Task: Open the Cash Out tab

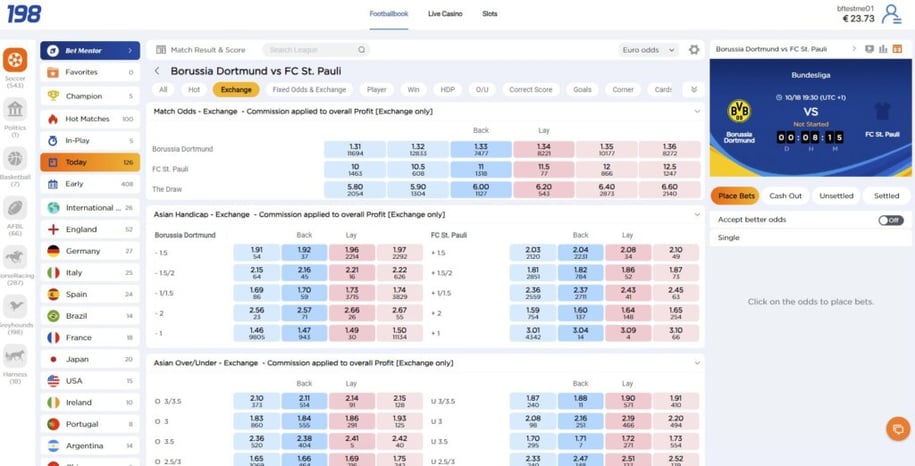Action: (x=785, y=196)
